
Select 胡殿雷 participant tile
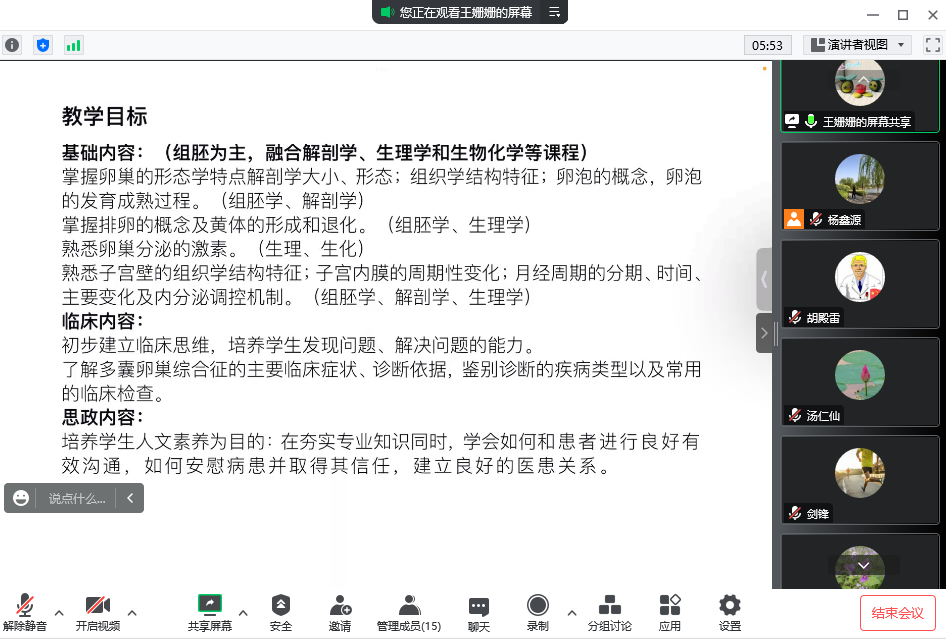pos(860,284)
